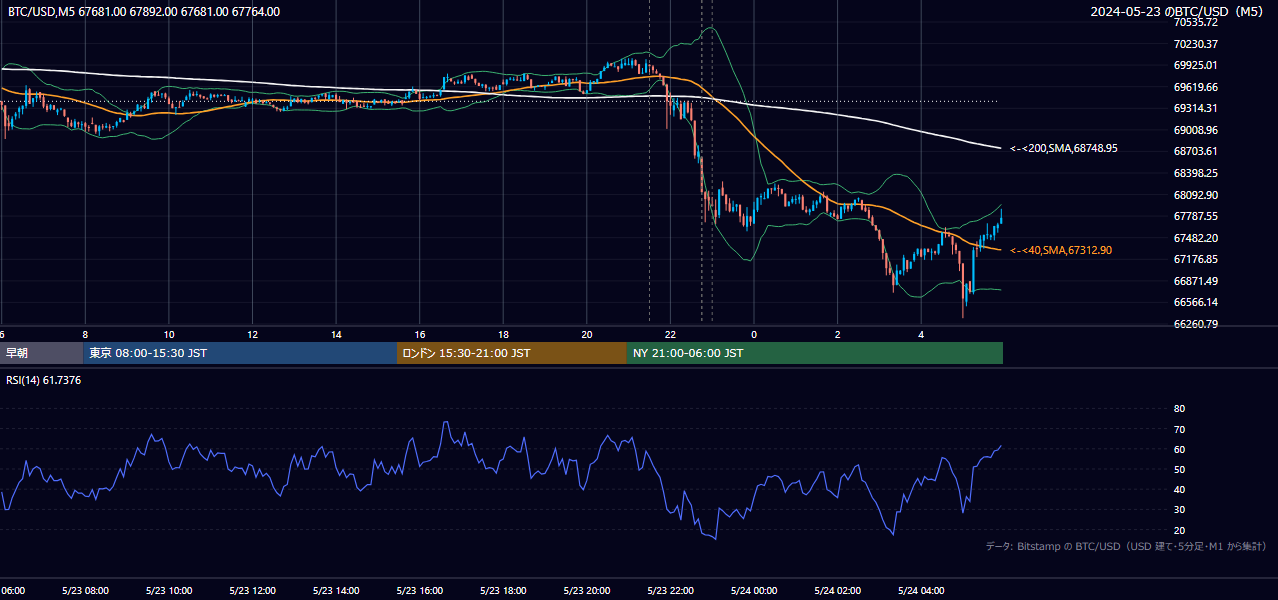The width and height of the screenshot is (1278, 600).
Task: Click price axis value 67787.55
Action: [x=1196, y=216]
